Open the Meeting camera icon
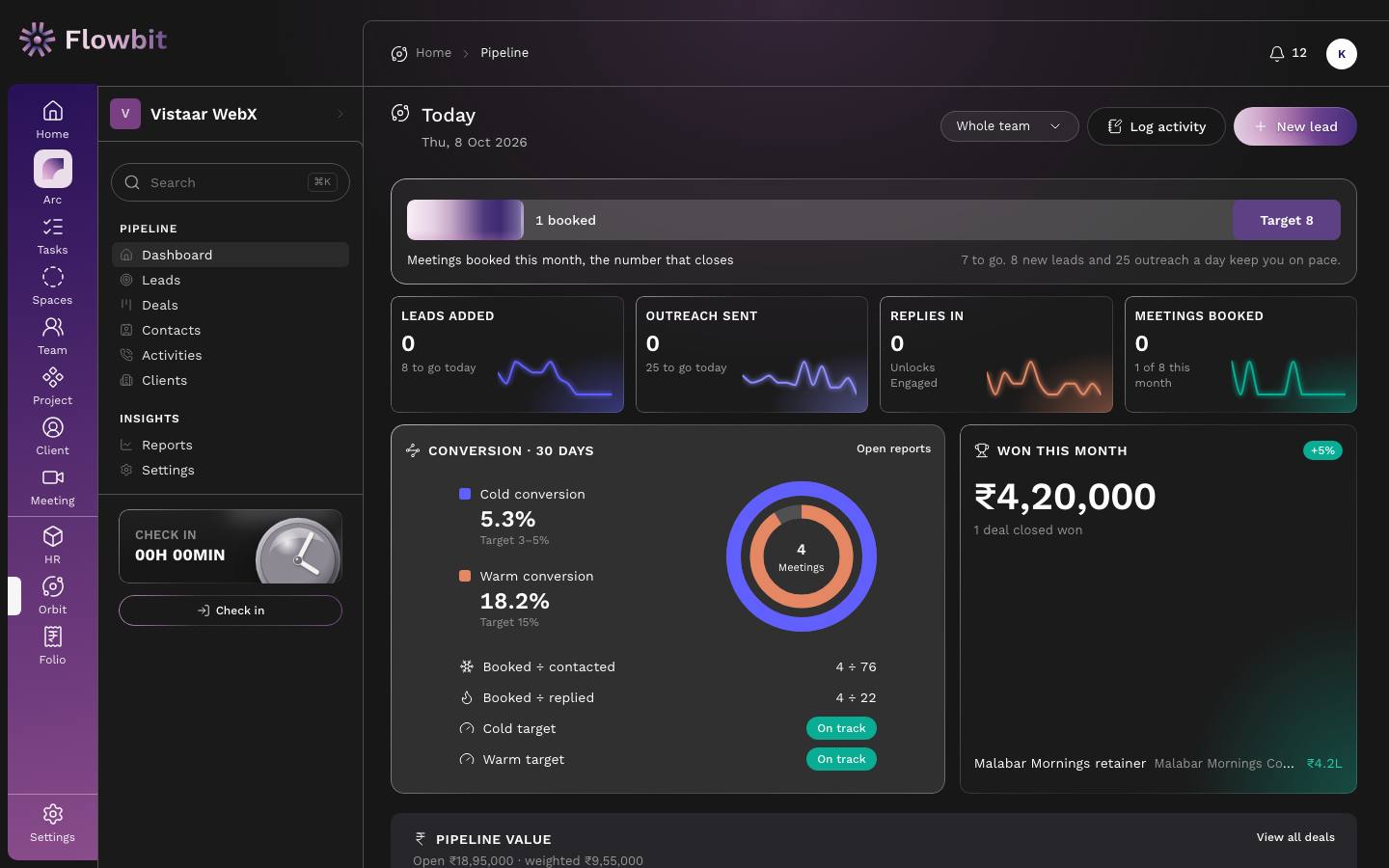Viewport: 1389px width, 868px height. pyautogui.click(x=53, y=477)
